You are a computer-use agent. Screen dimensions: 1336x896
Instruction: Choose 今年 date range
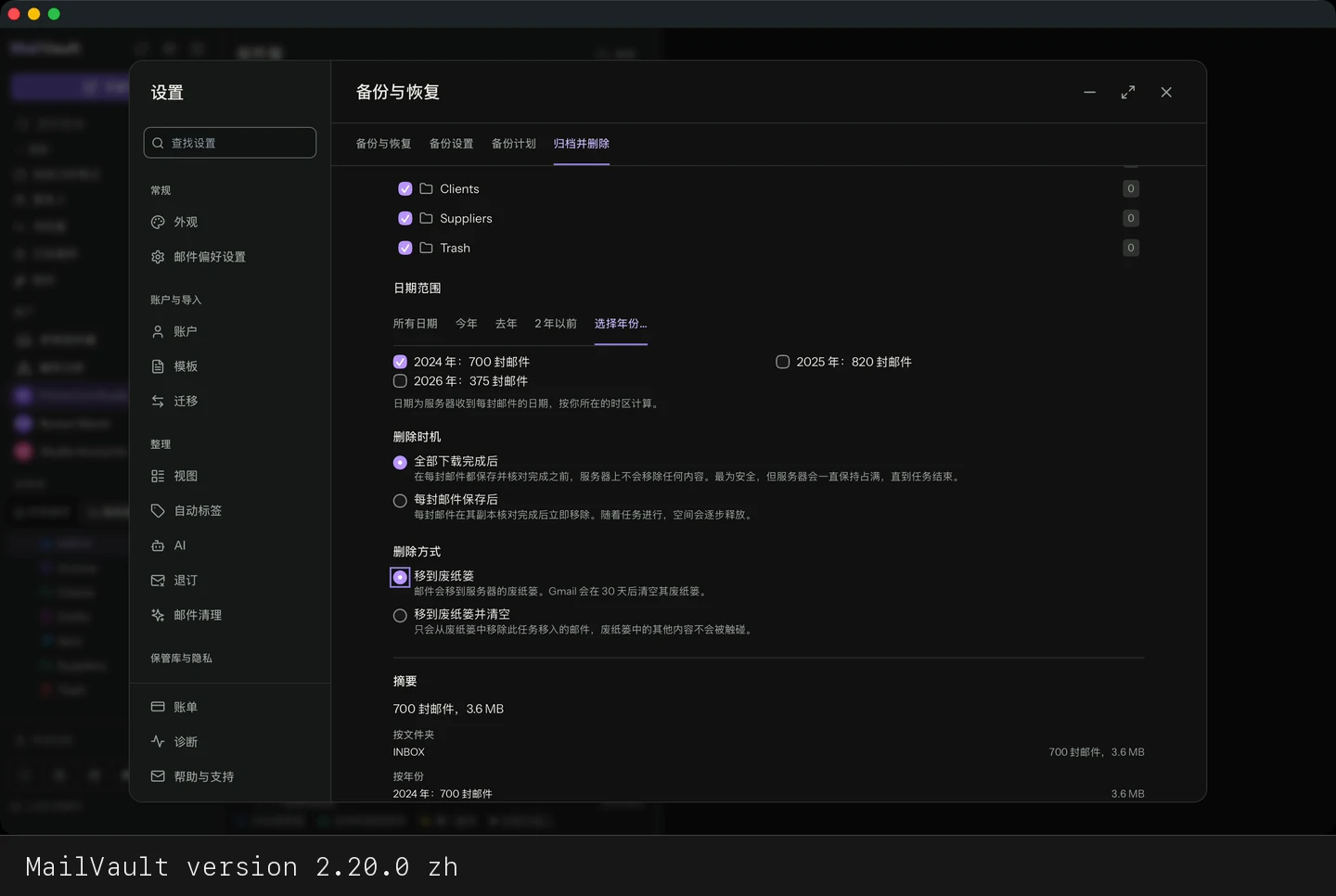pos(467,324)
